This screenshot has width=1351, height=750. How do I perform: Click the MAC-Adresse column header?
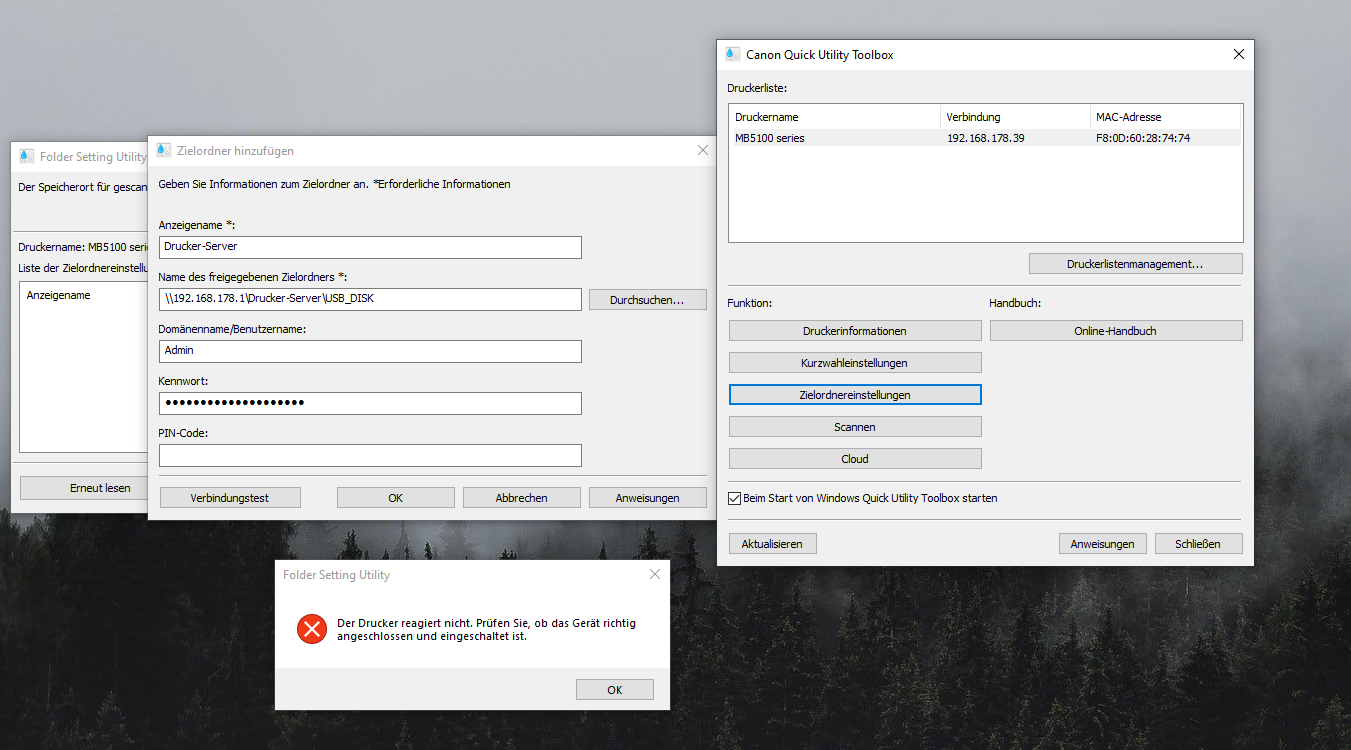(1166, 117)
